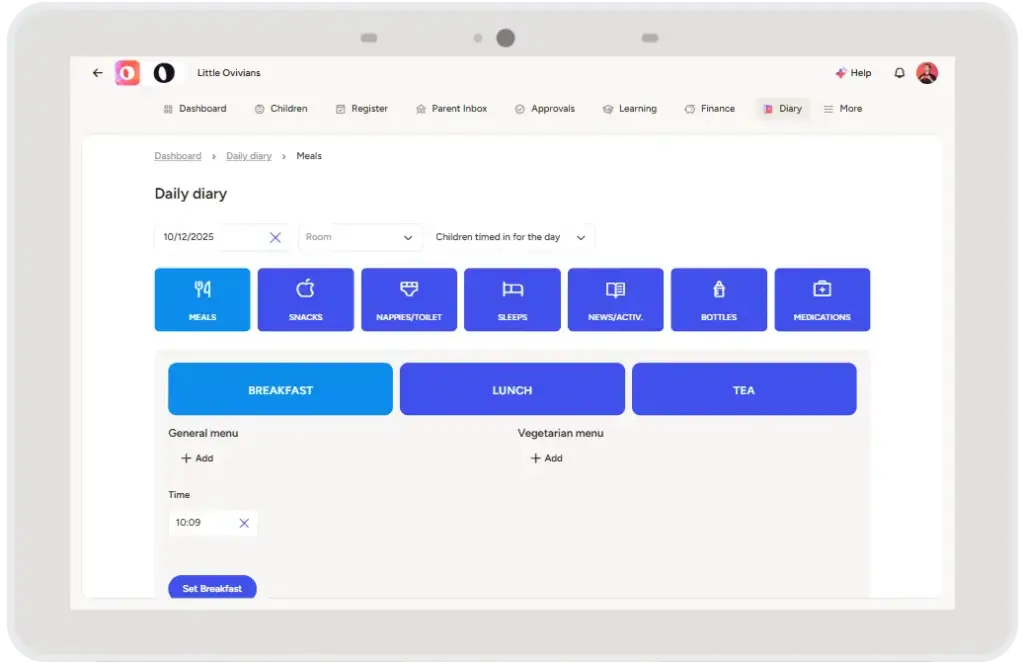Click the back arrow icon

pyautogui.click(x=97, y=73)
